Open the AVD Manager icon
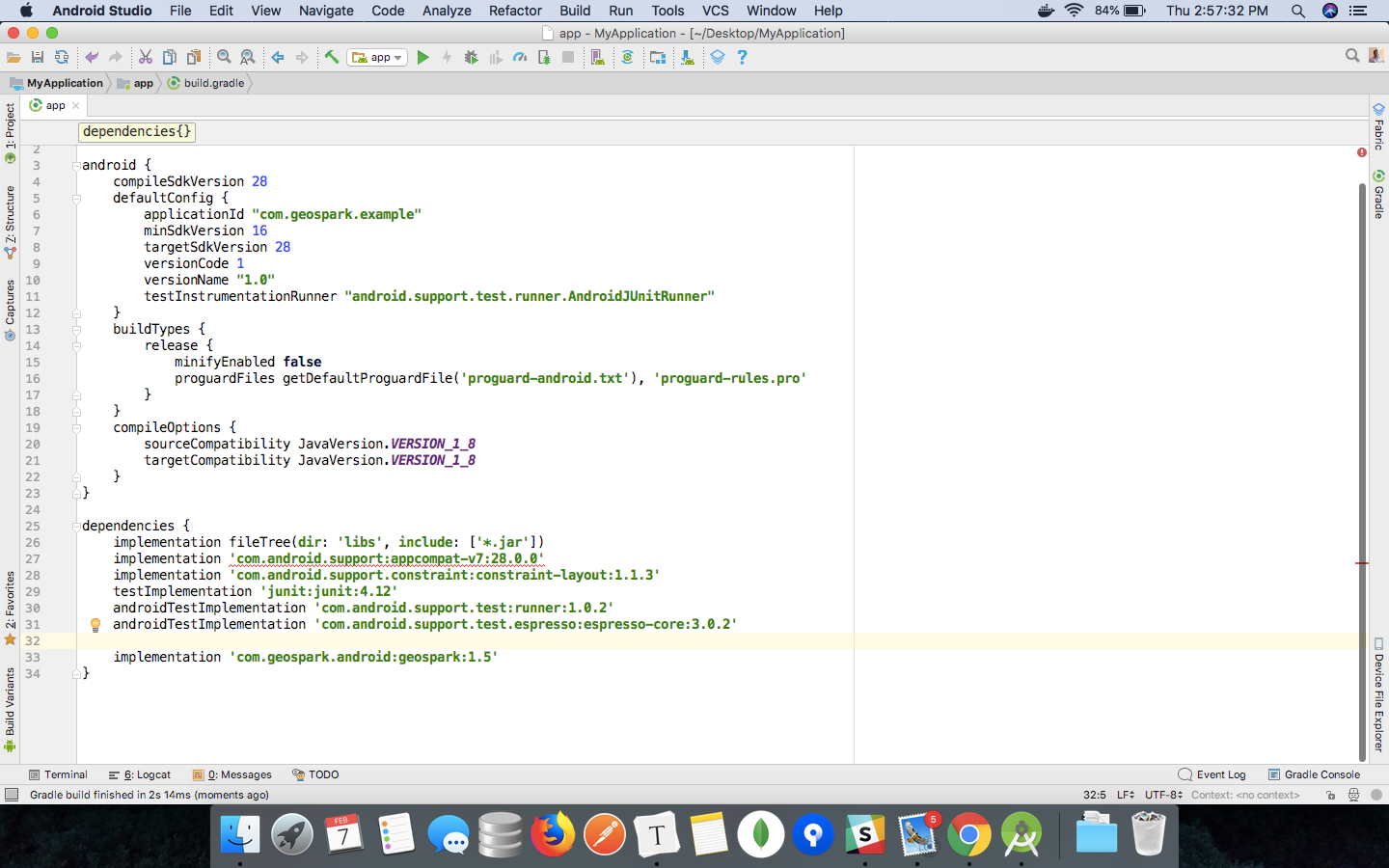1389x868 pixels. (598, 58)
